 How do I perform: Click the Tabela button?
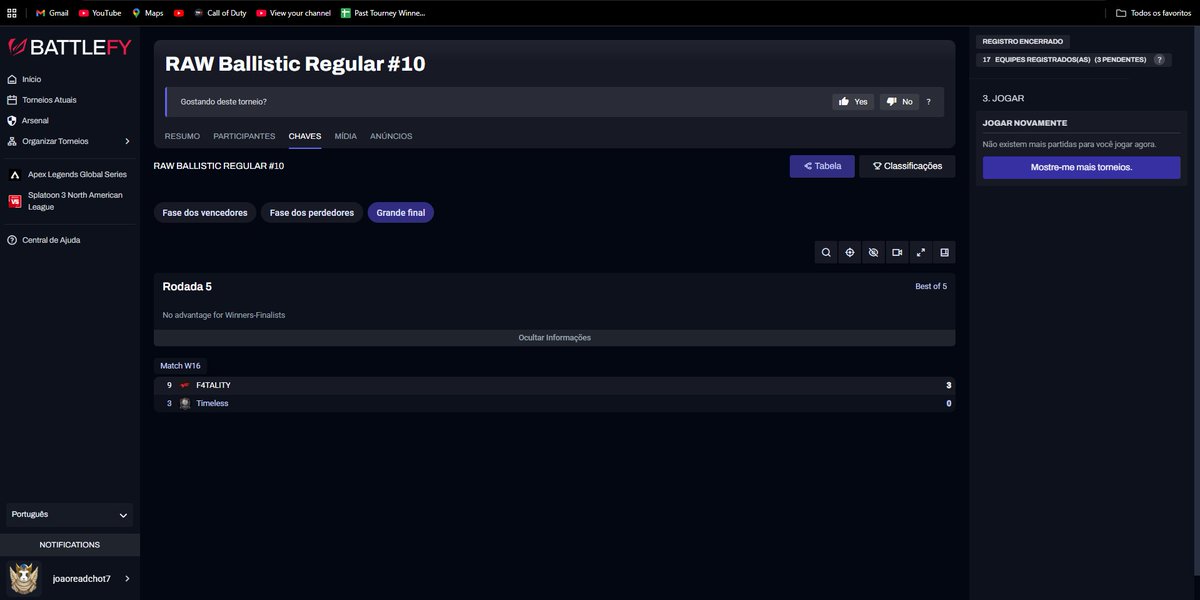(822, 166)
